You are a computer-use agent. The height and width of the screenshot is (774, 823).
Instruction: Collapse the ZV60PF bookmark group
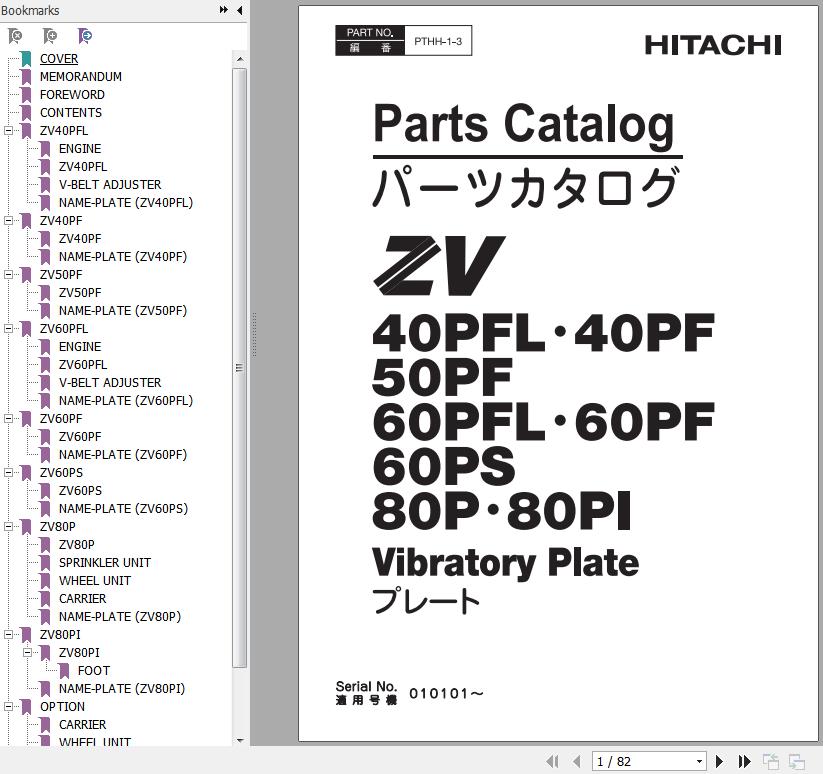[x=8, y=418]
